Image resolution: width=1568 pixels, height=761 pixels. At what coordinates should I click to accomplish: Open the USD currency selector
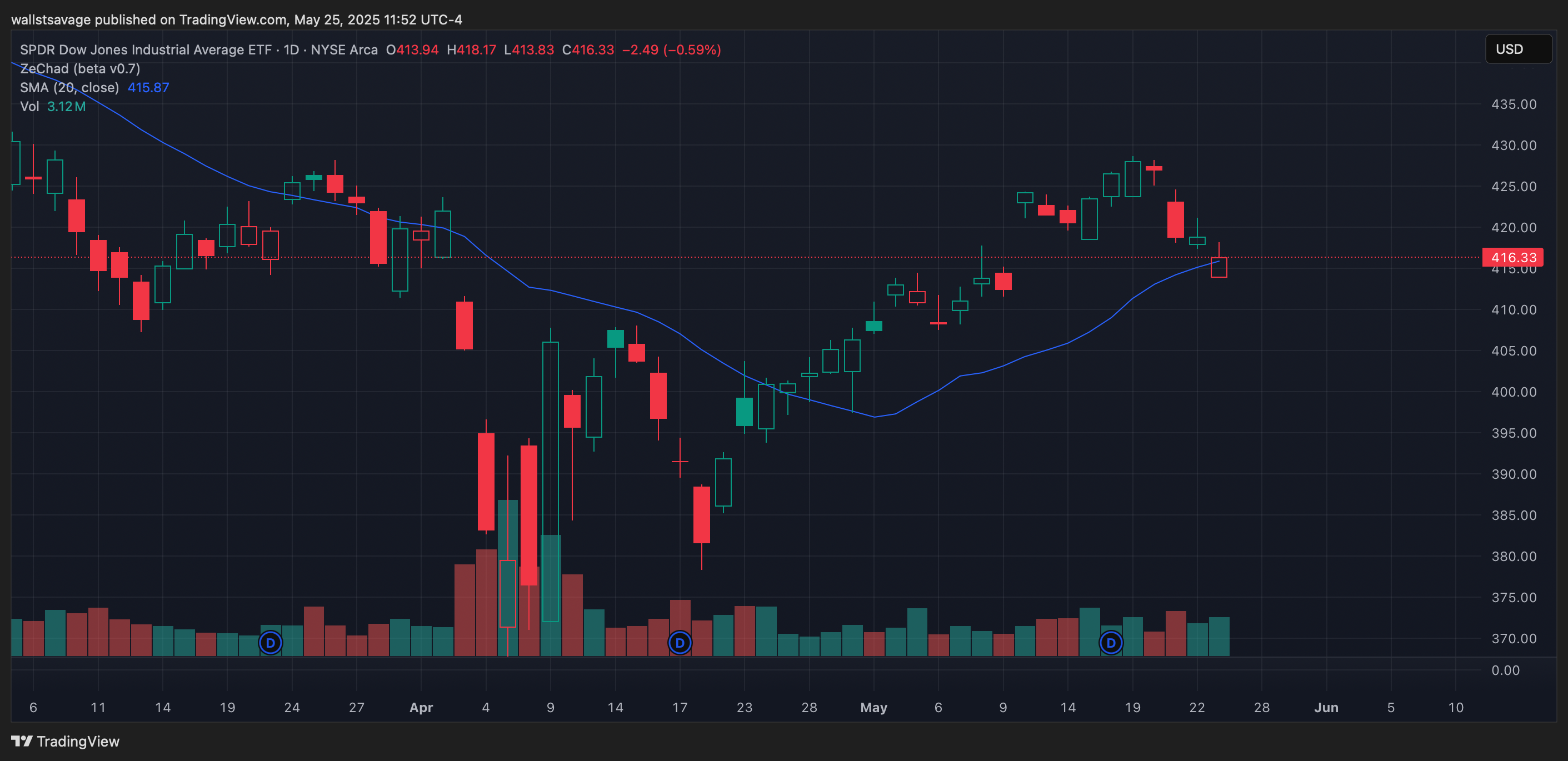tap(1518, 49)
